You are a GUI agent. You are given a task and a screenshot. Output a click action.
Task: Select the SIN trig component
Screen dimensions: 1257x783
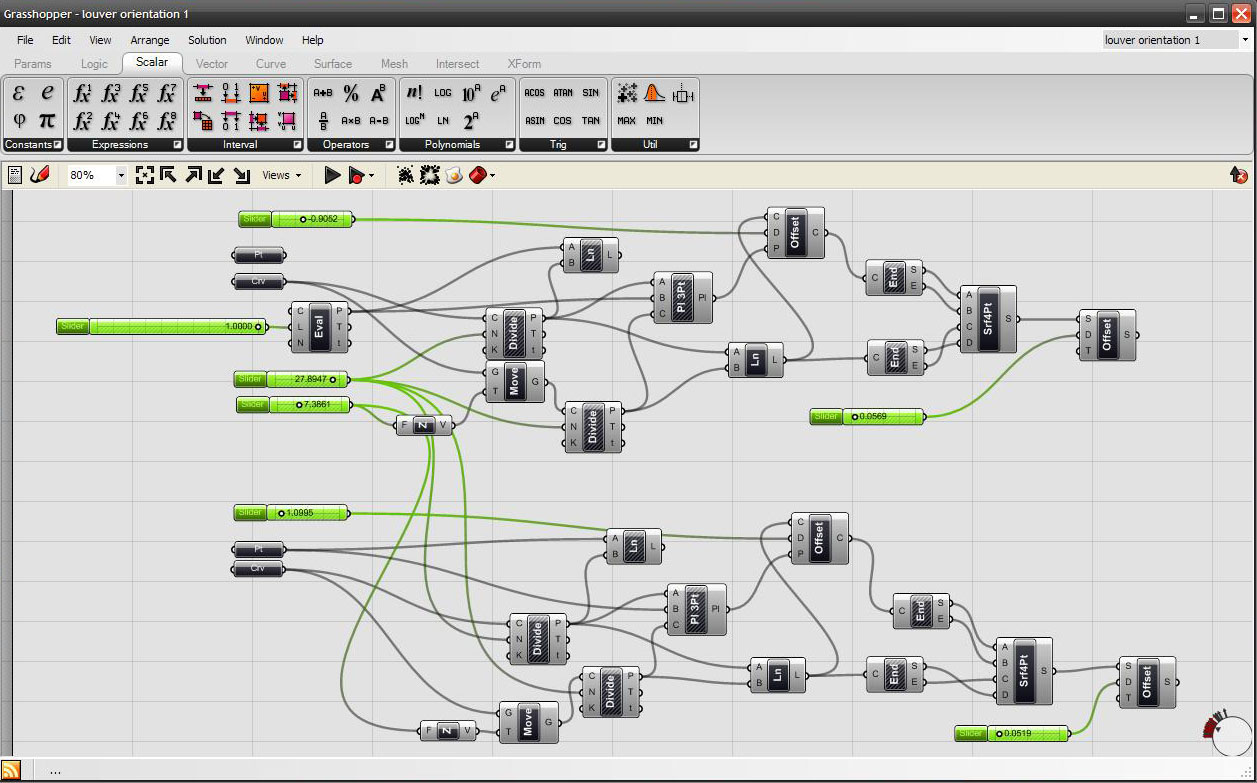591,93
